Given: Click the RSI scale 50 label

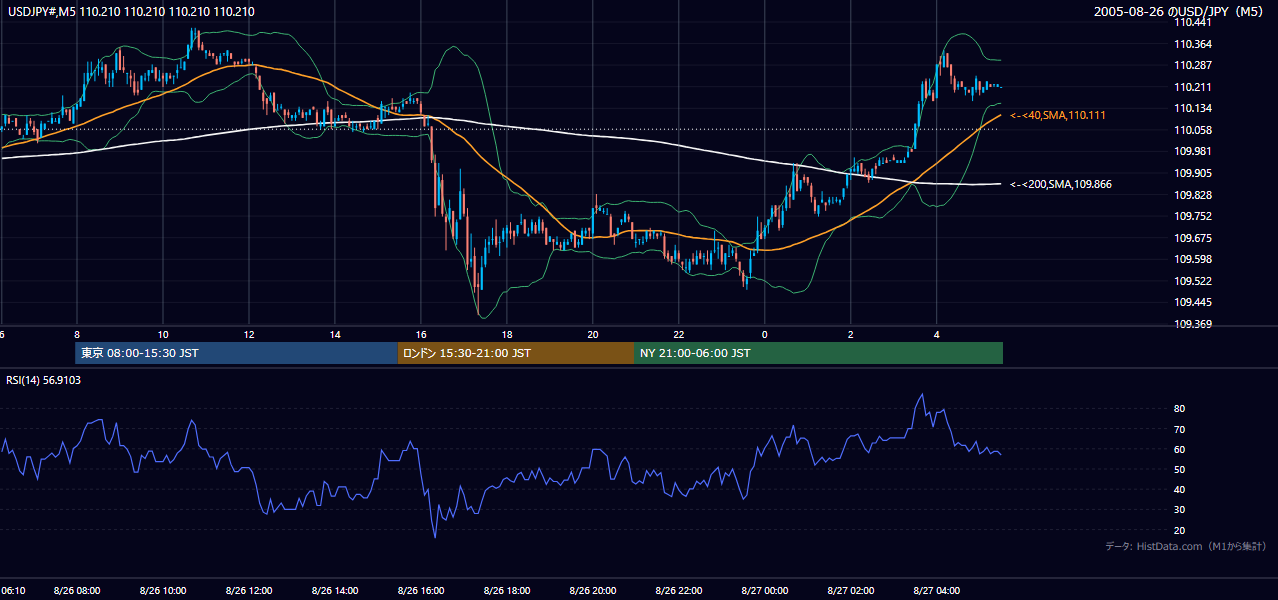Looking at the screenshot, I should click(1180, 469).
